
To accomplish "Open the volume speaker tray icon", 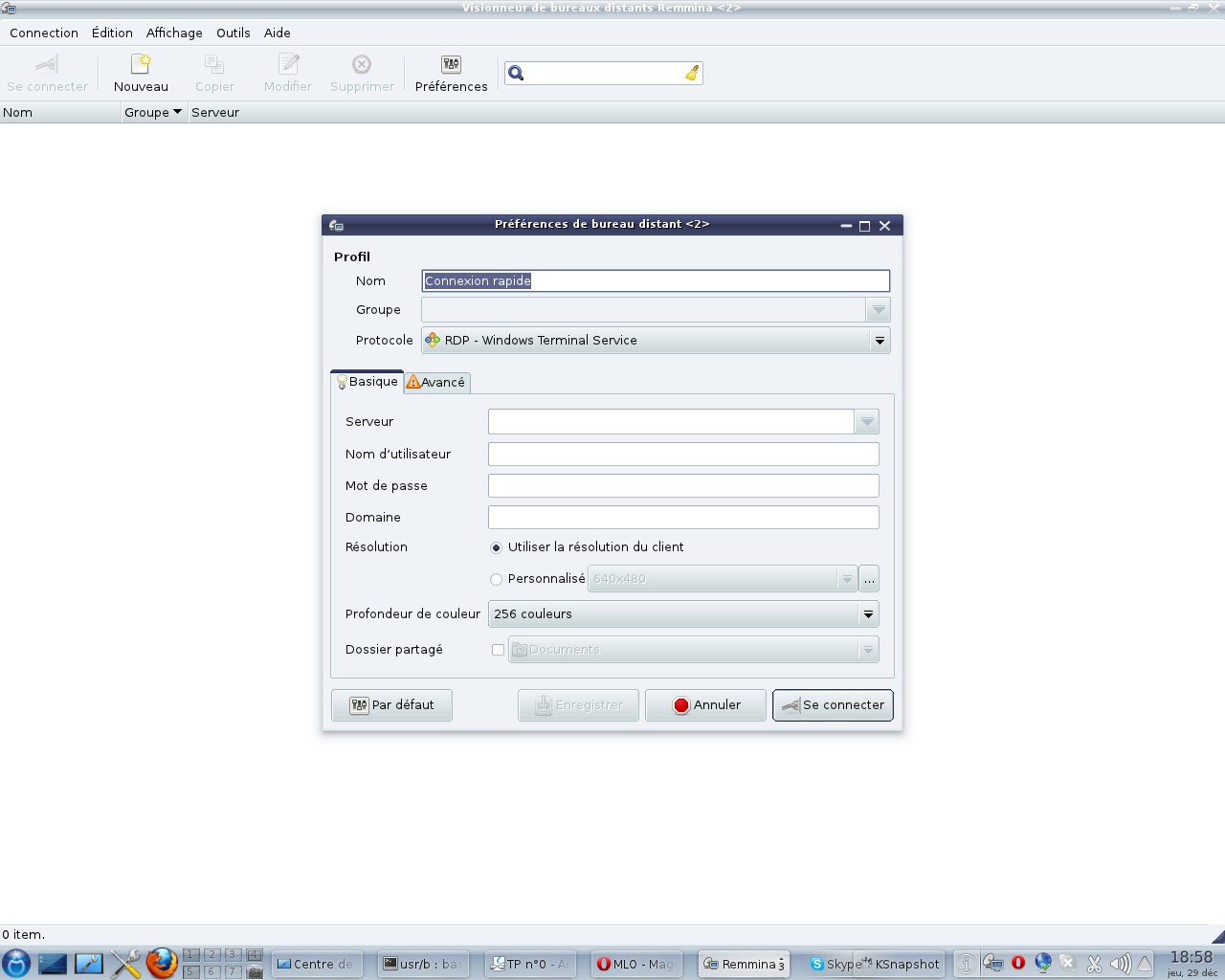I will [x=1120, y=963].
